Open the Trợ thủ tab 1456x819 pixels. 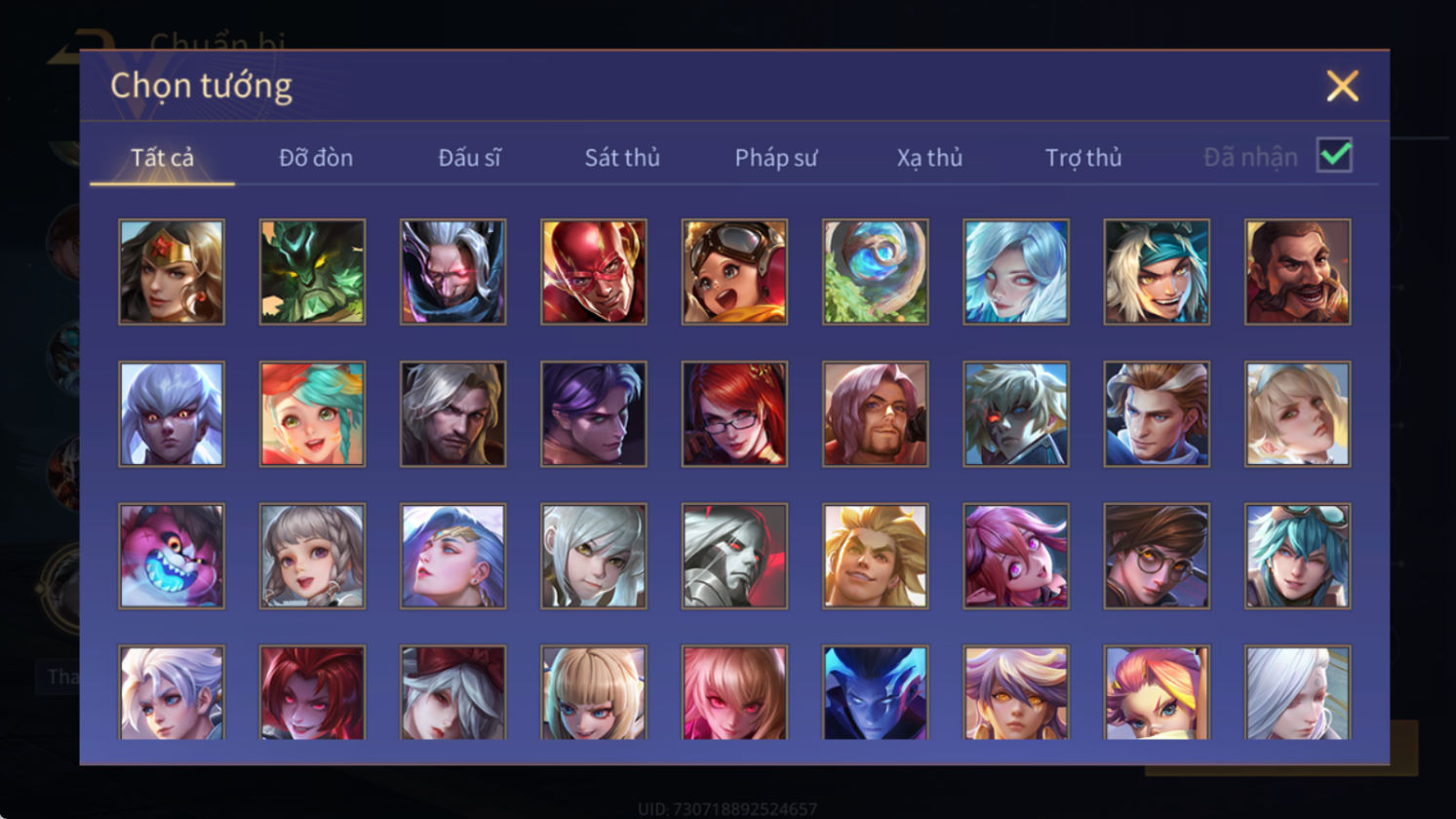(x=1082, y=158)
